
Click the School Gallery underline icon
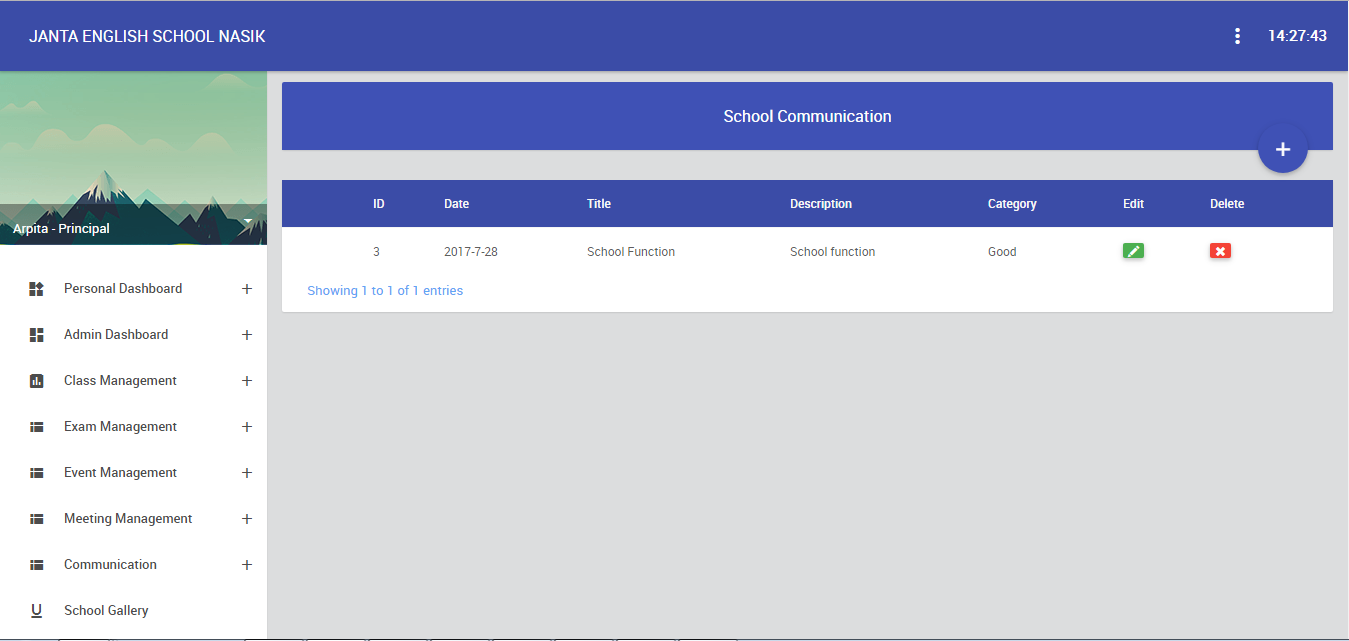click(x=37, y=611)
